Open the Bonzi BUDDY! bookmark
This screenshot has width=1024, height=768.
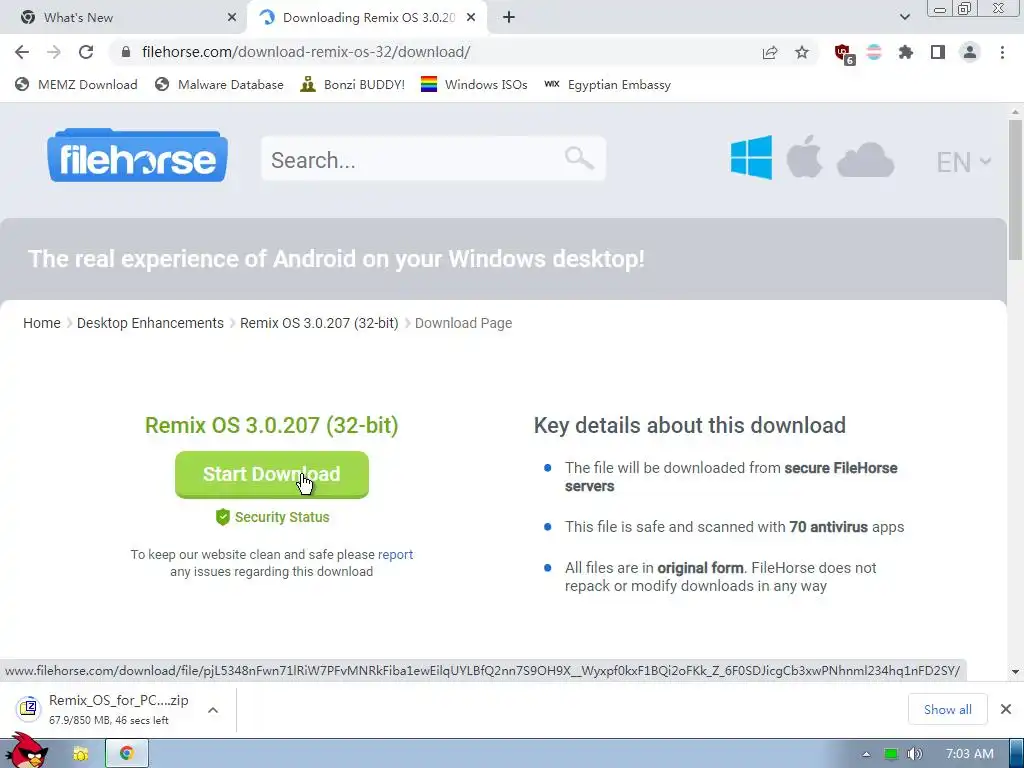point(352,85)
